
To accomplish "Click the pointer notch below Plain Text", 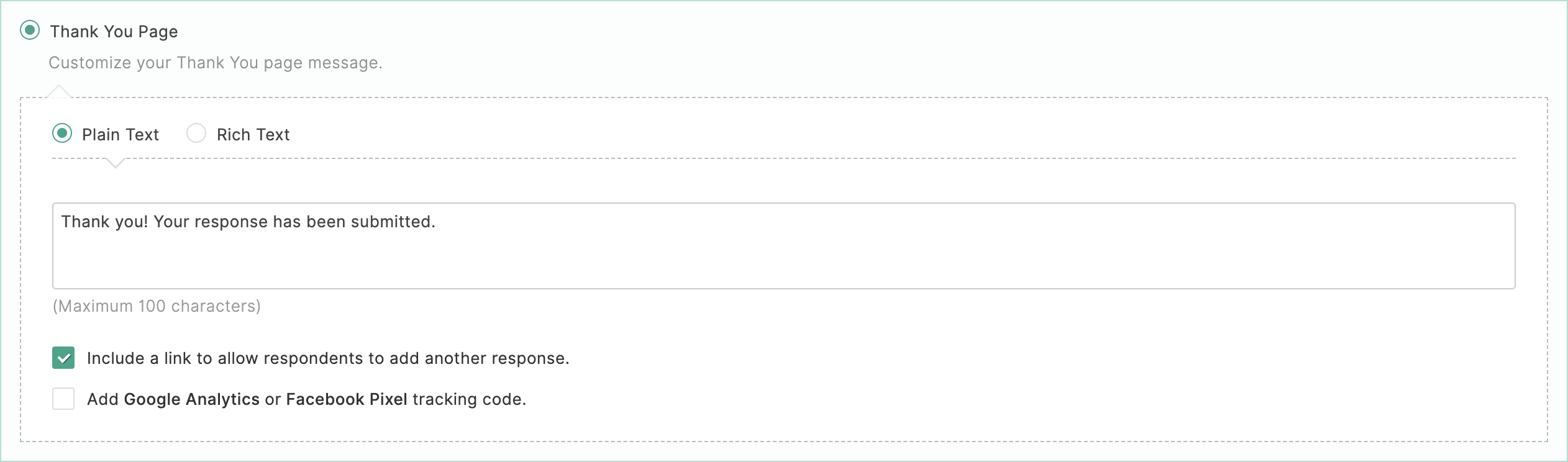I will [x=115, y=163].
